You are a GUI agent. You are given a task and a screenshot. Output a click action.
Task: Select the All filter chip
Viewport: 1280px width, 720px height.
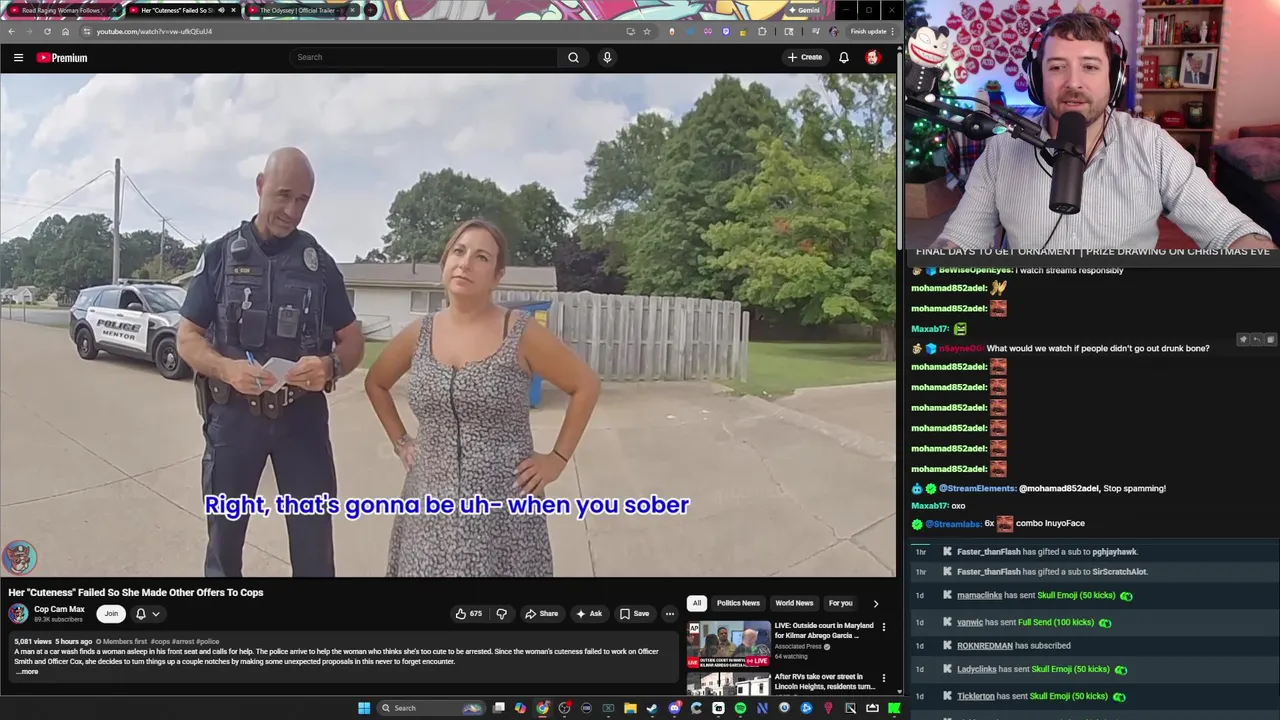(697, 603)
